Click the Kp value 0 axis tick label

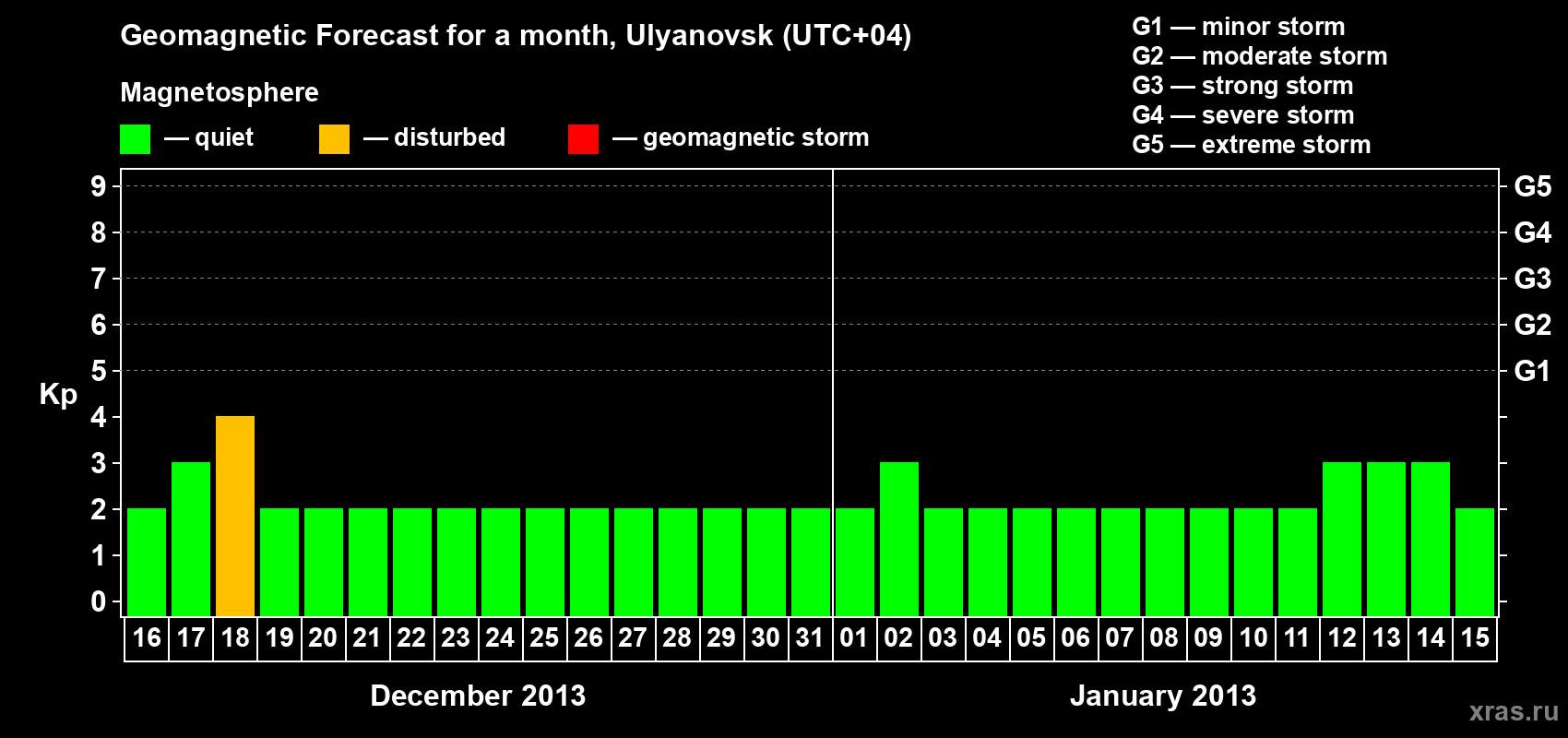tap(99, 601)
